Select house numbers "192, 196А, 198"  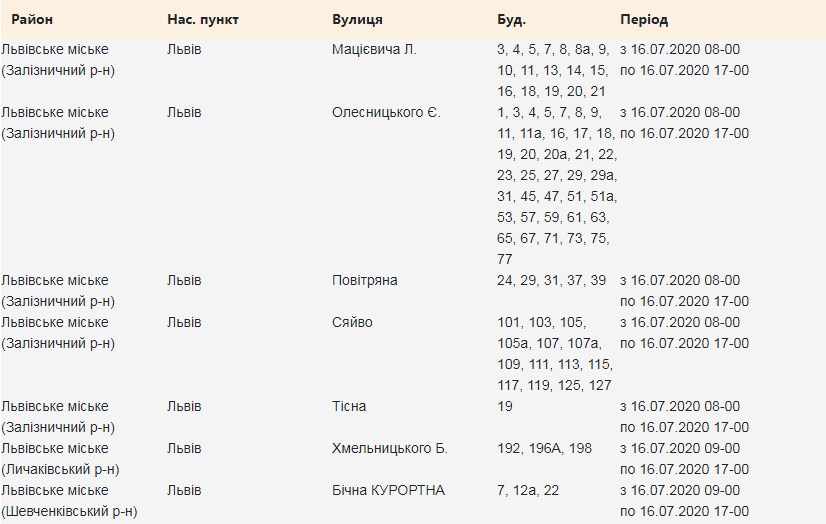pos(544,448)
